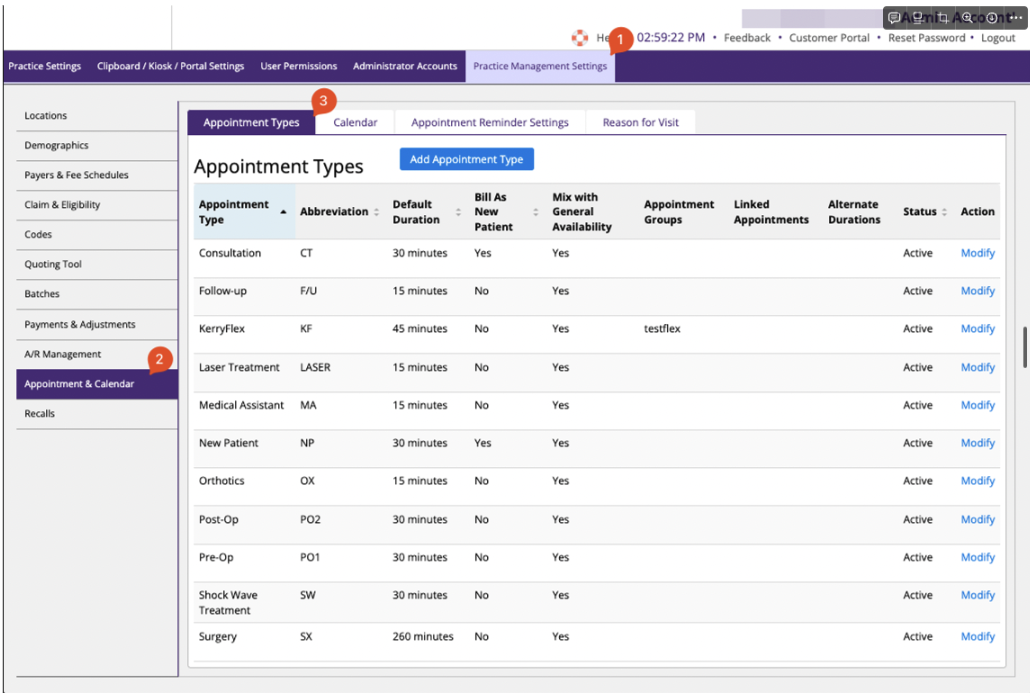Image resolution: width=1030 pixels, height=695 pixels.
Task: Toggle sort arrows on Abbreviation column
Action: coord(376,212)
